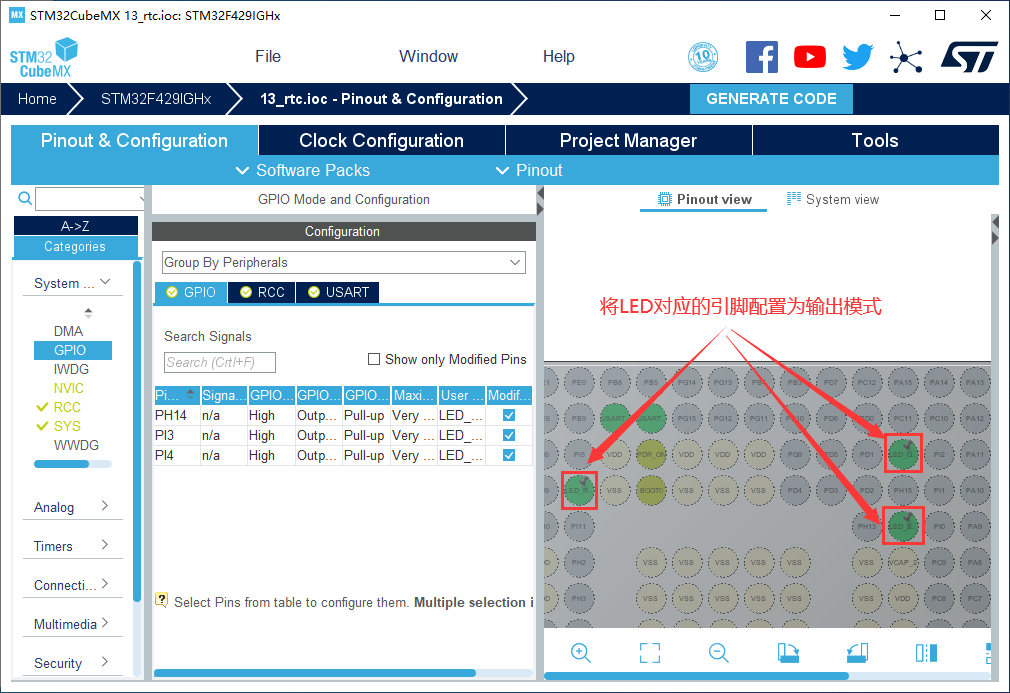Open the ST Facebook page icon
Image resolution: width=1010 pixels, height=693 pixels.
click(x=762, y=57)
